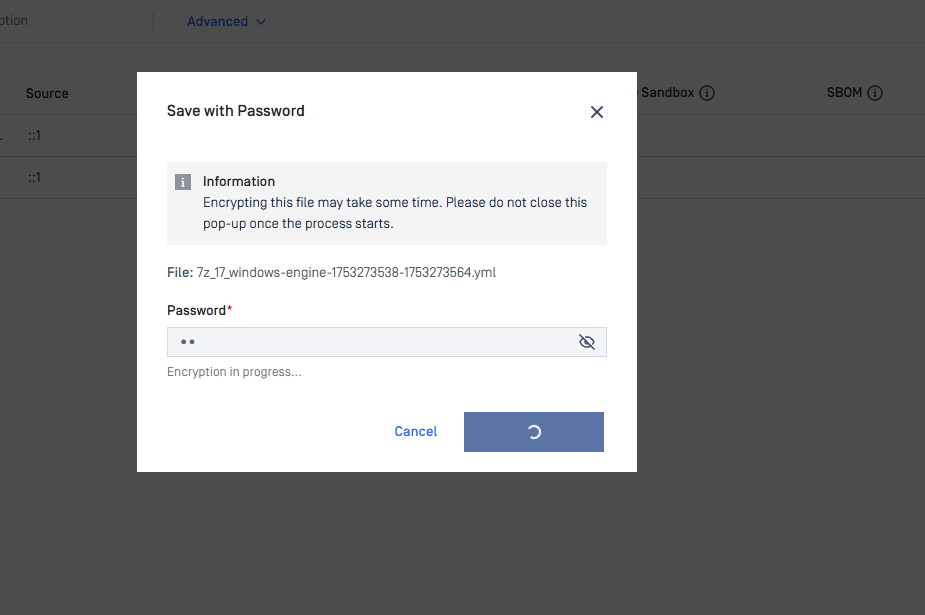Select the second ::1 source row
925x615 pixels.
click(x=34, y=177)
